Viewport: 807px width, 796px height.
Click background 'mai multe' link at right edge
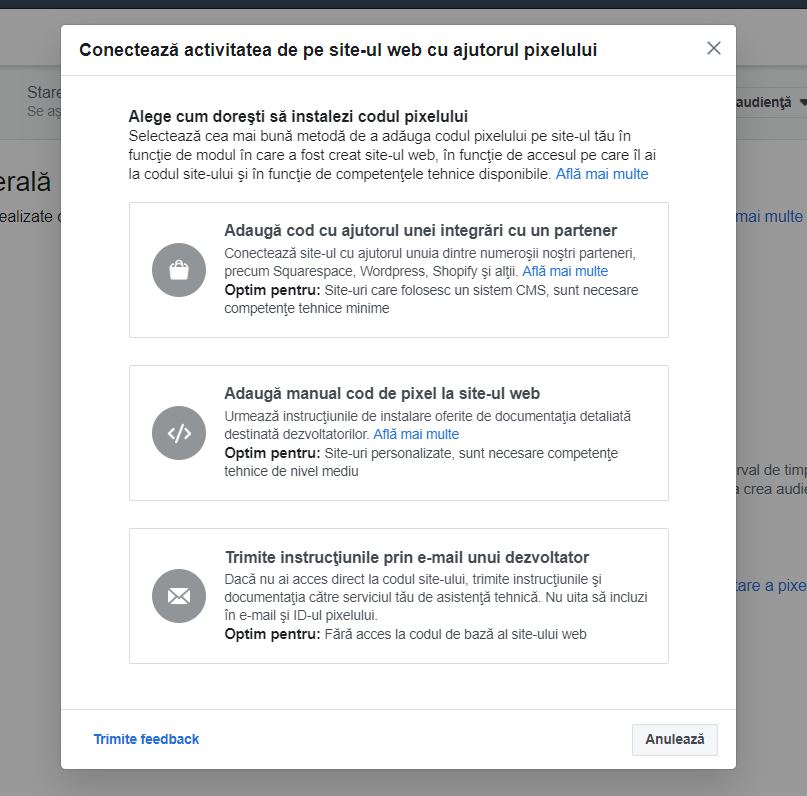click(x=769, y=216)
